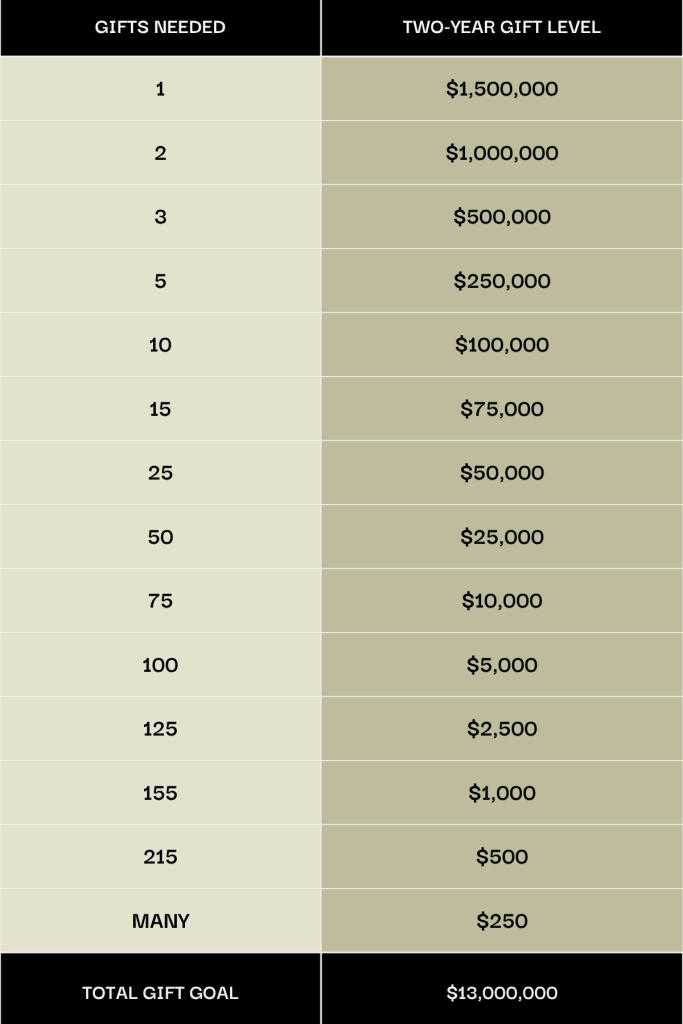Click the 100 gifts needed cell

click(x=160, y=665)
